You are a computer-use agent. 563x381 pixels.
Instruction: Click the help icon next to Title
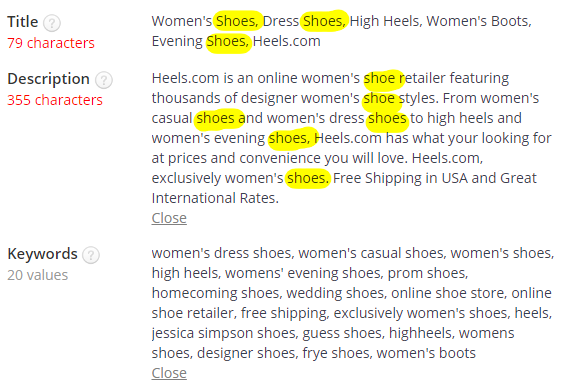pyautogui.click(x=52, y=23)
